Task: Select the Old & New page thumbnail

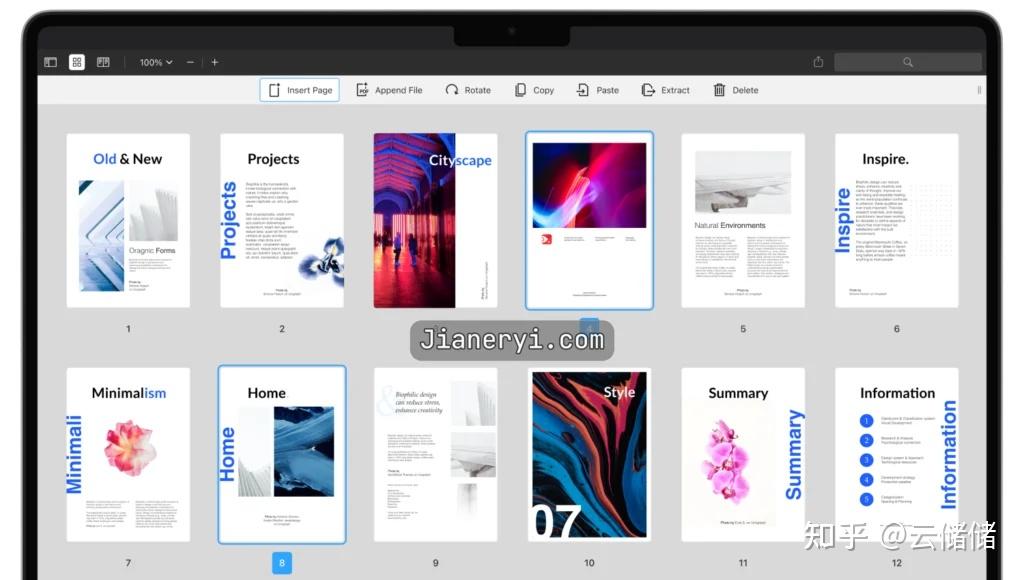Action: pos(128,221)
